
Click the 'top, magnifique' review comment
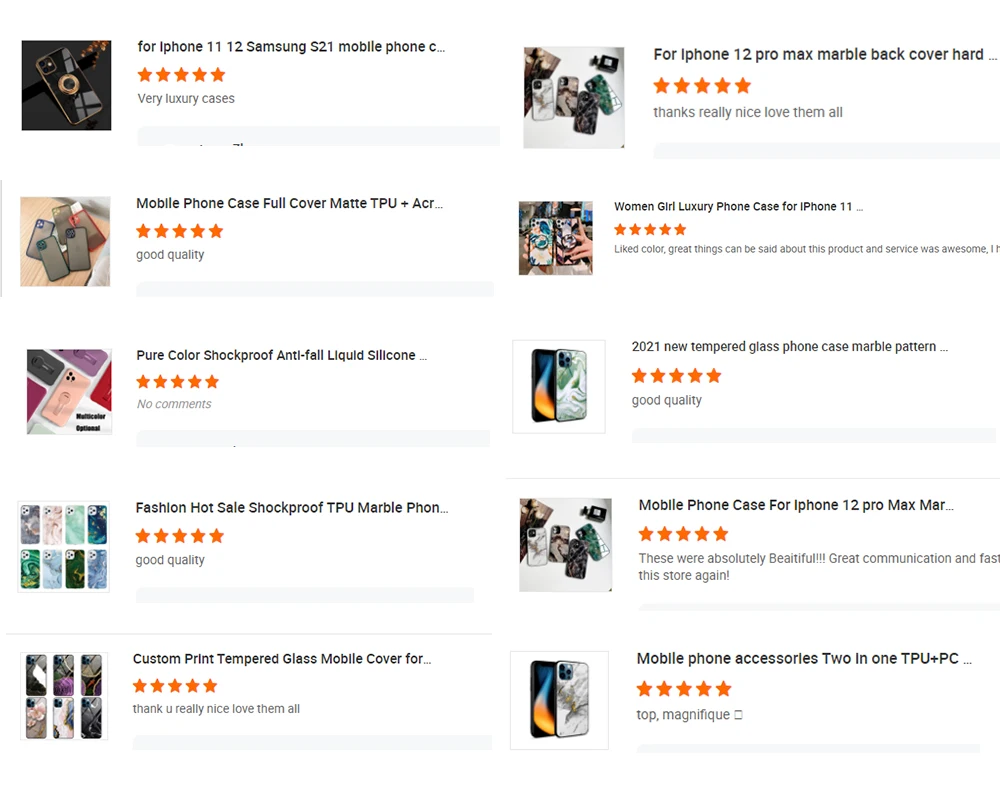pyautogui.click(x=689, y=715)
